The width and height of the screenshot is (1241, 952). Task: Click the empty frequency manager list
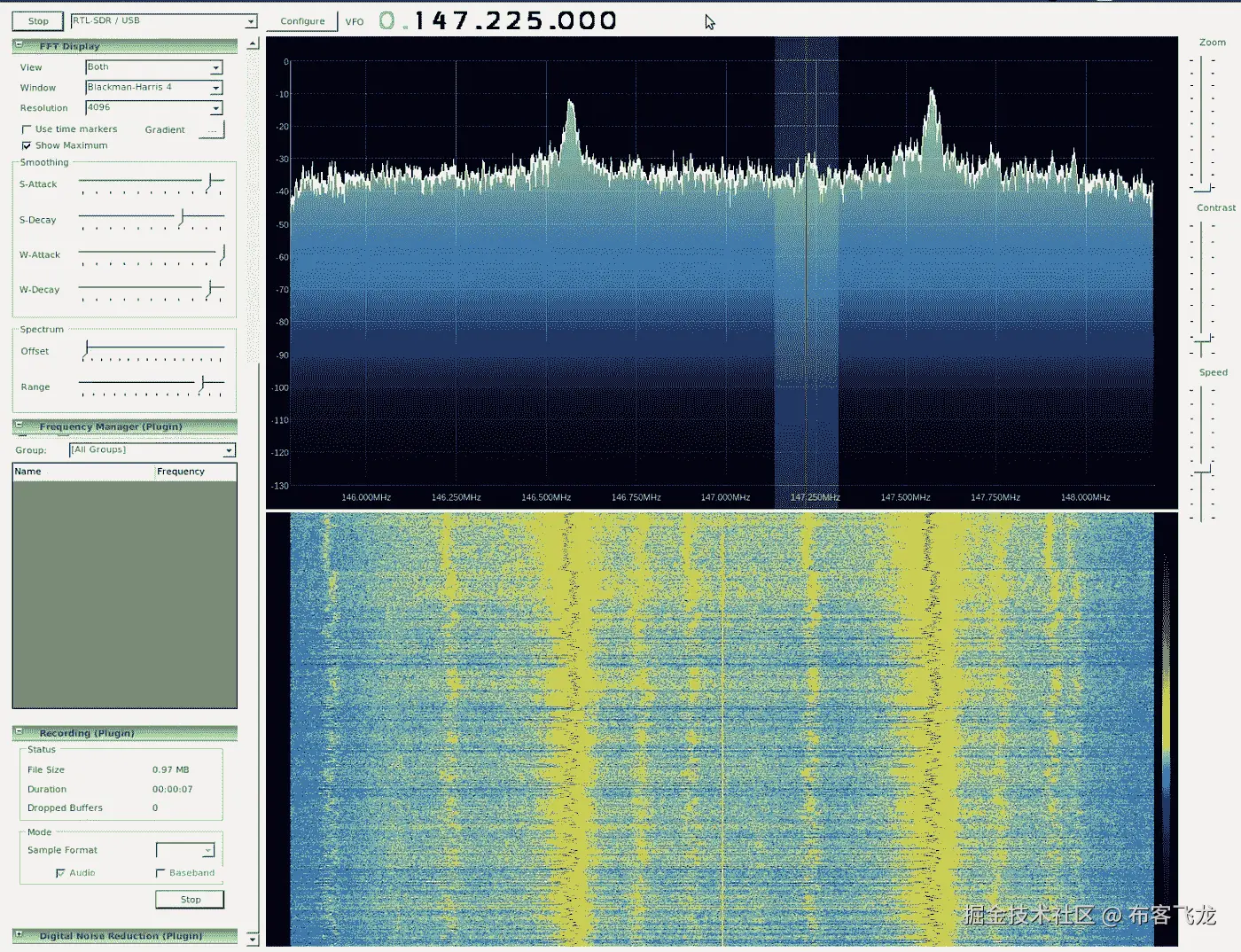tap(125, 594)
